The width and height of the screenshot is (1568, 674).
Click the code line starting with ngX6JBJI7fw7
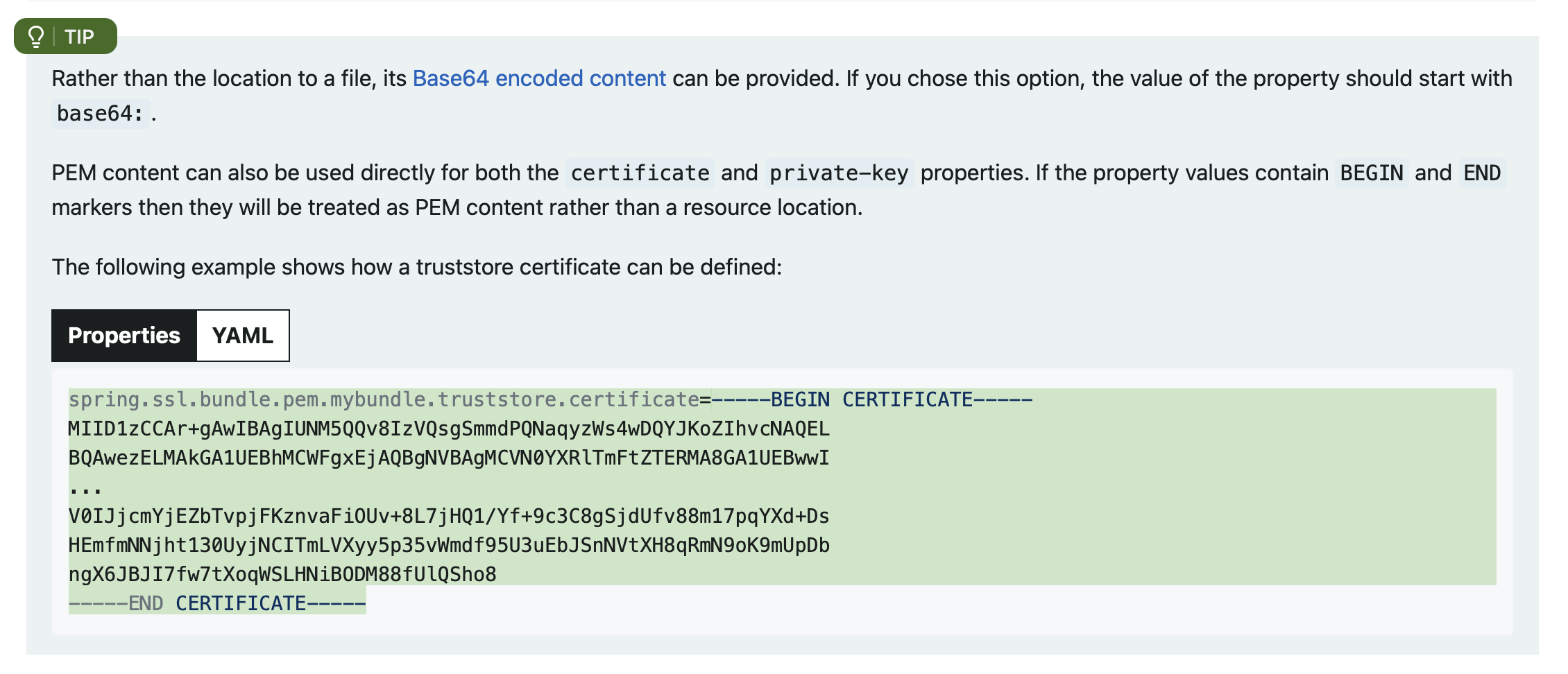tap(282, 574)
